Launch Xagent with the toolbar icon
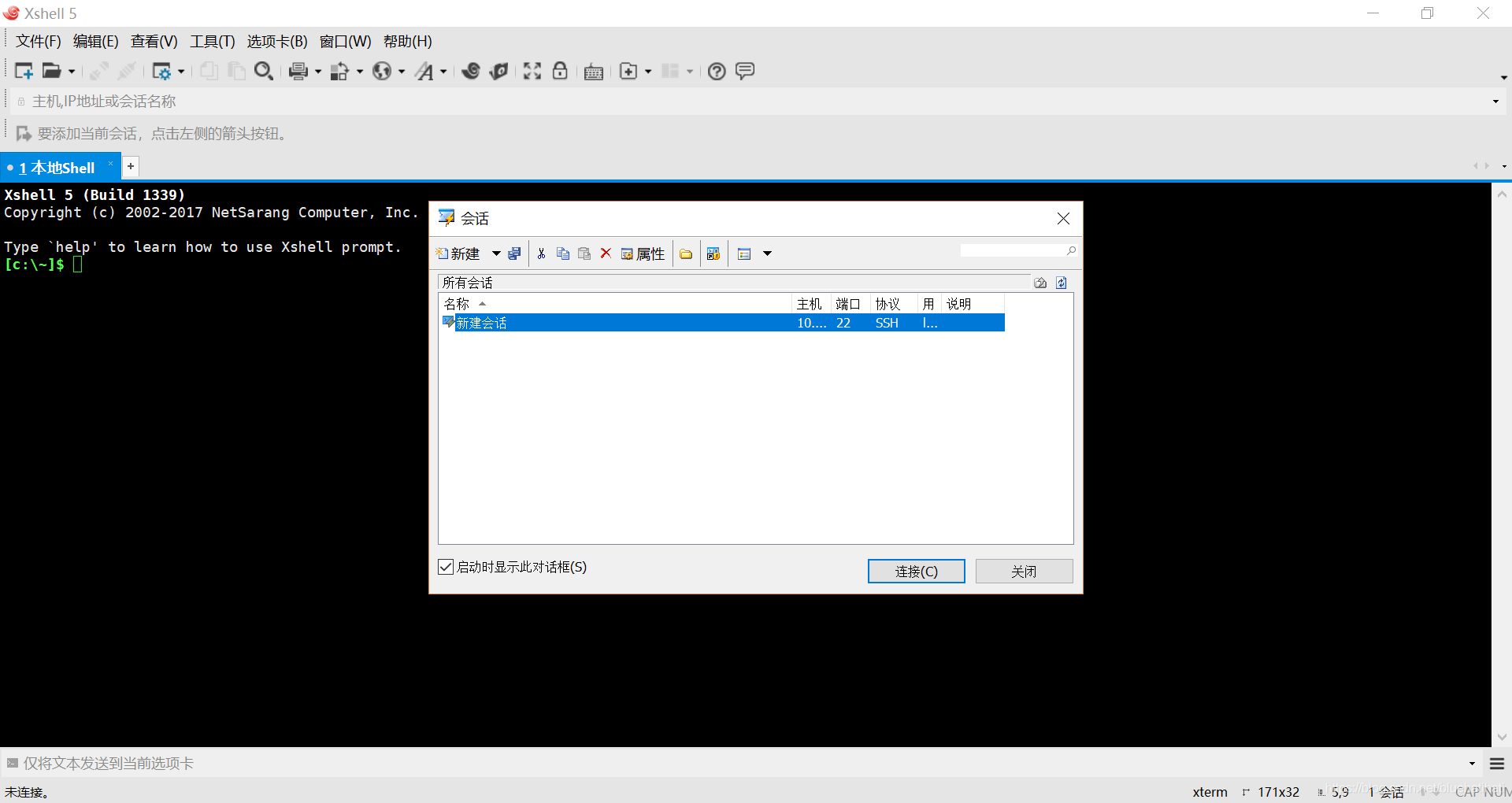 (x=498, y=71)
